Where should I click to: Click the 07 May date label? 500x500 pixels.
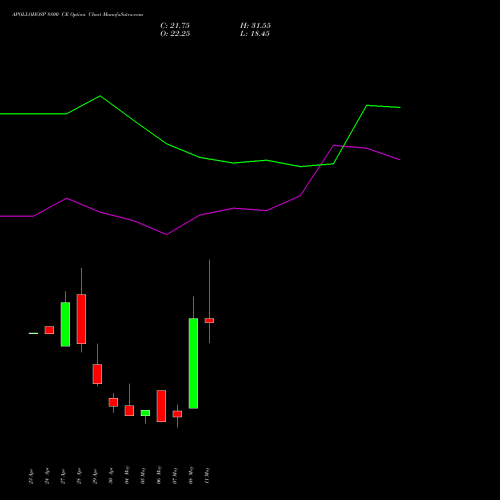coord(175,475)
